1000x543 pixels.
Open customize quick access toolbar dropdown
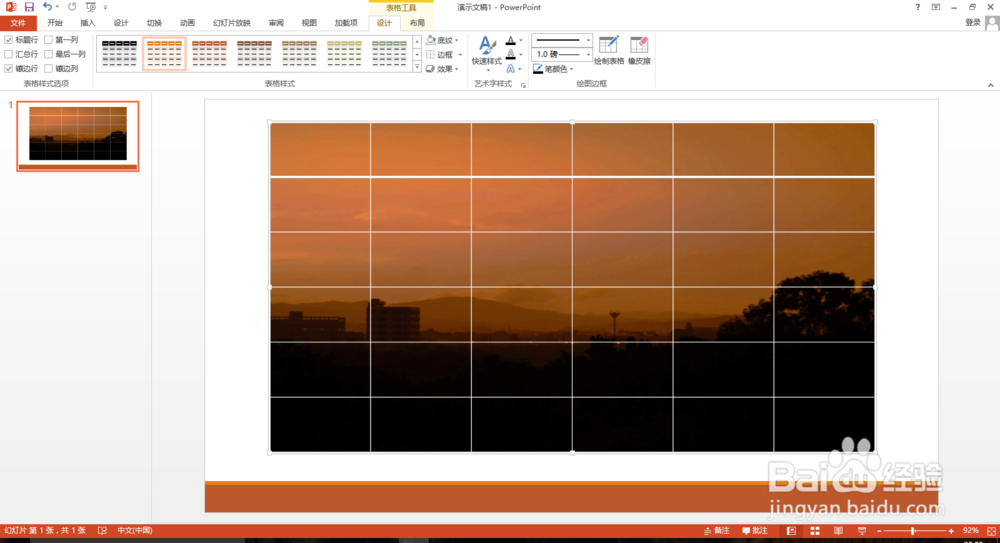(105, 7)
